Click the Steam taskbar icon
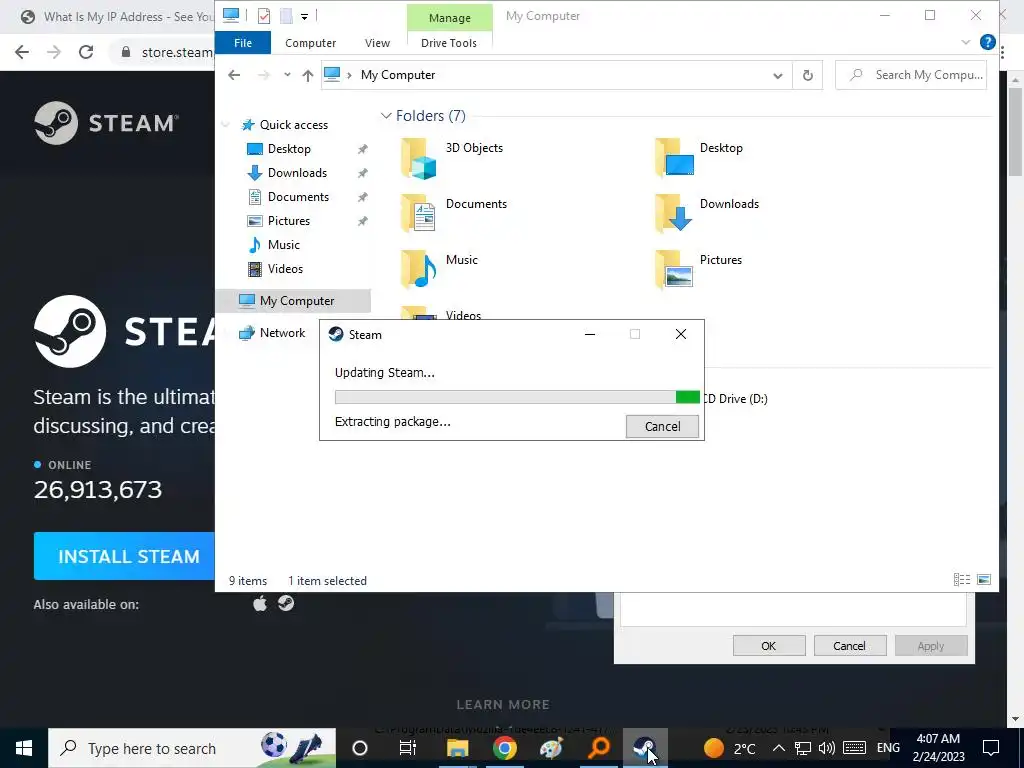1024x768 pixels. tap(645, 748)
